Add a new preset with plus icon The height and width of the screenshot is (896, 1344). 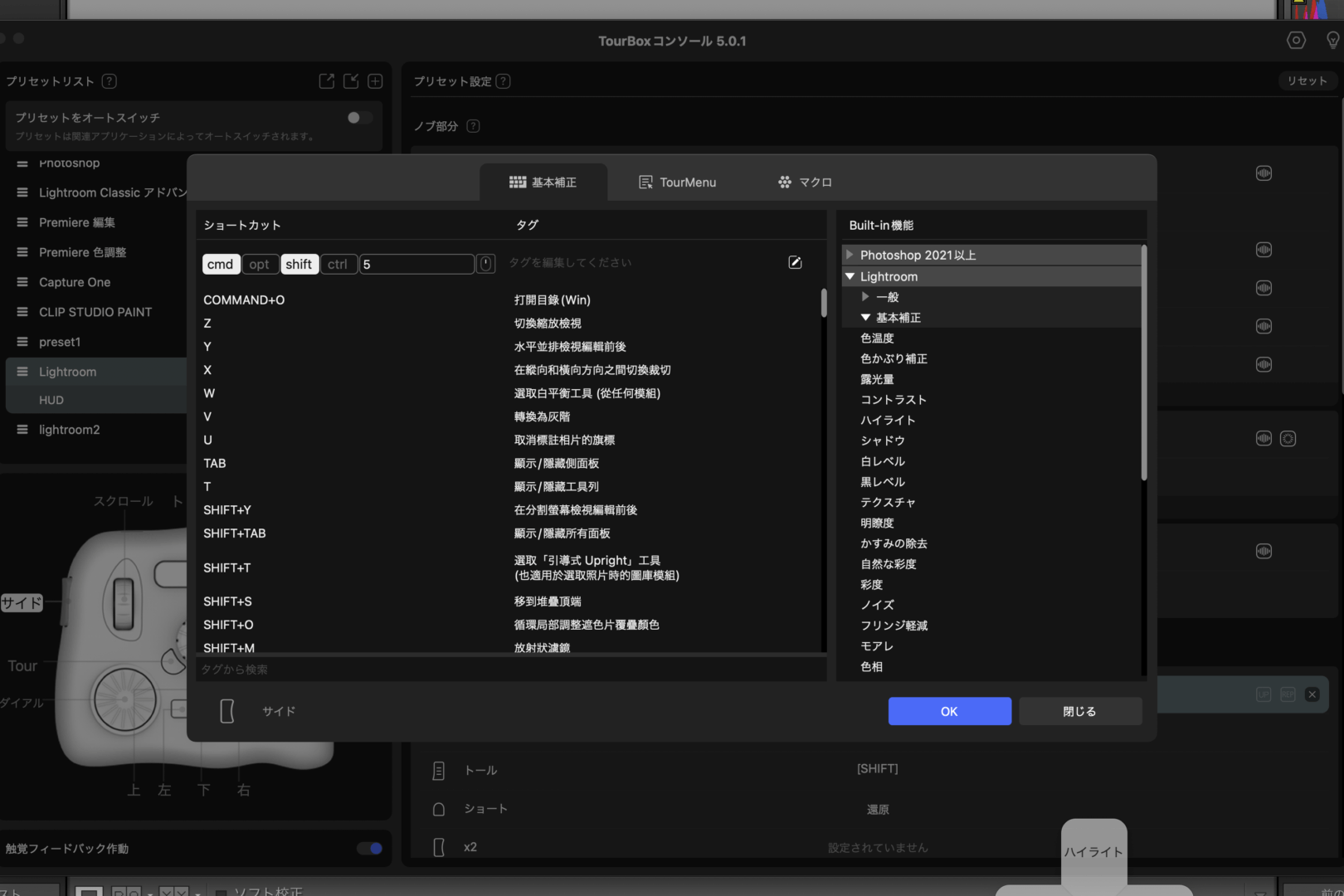click(x=375, y=80)
